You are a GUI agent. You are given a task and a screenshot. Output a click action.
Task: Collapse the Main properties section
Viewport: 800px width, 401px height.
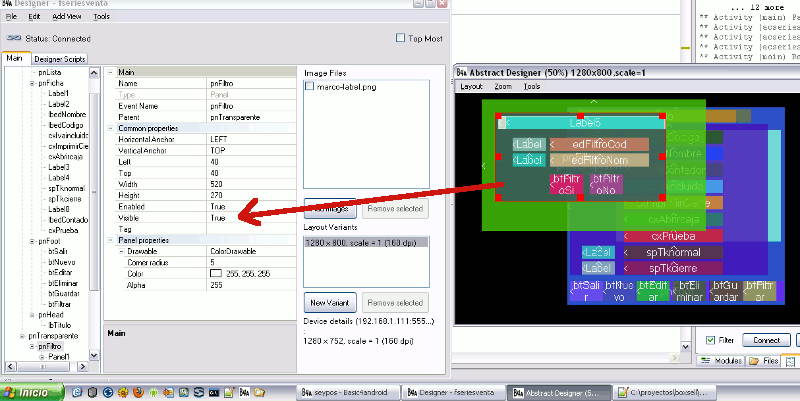pyautogui.click(x=110, y=72)
